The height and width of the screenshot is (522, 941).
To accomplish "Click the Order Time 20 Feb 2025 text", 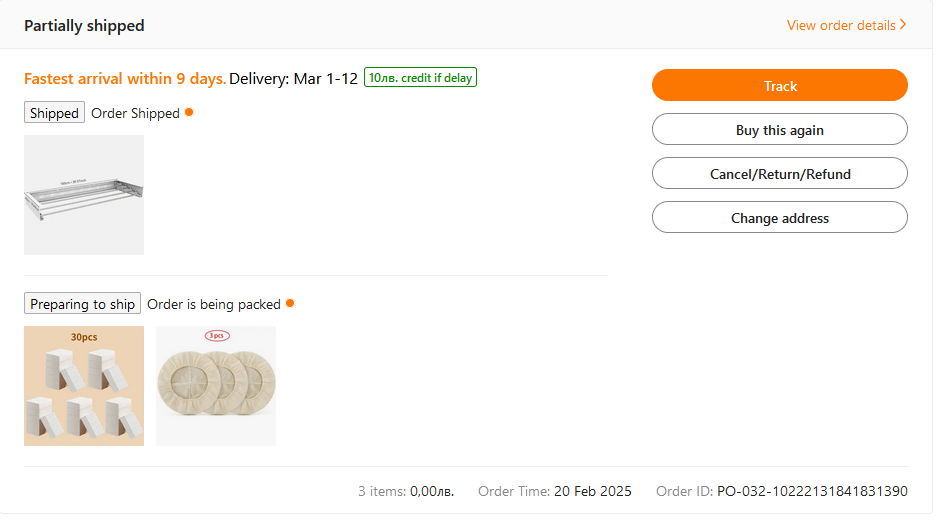I will tap(554, 491).
